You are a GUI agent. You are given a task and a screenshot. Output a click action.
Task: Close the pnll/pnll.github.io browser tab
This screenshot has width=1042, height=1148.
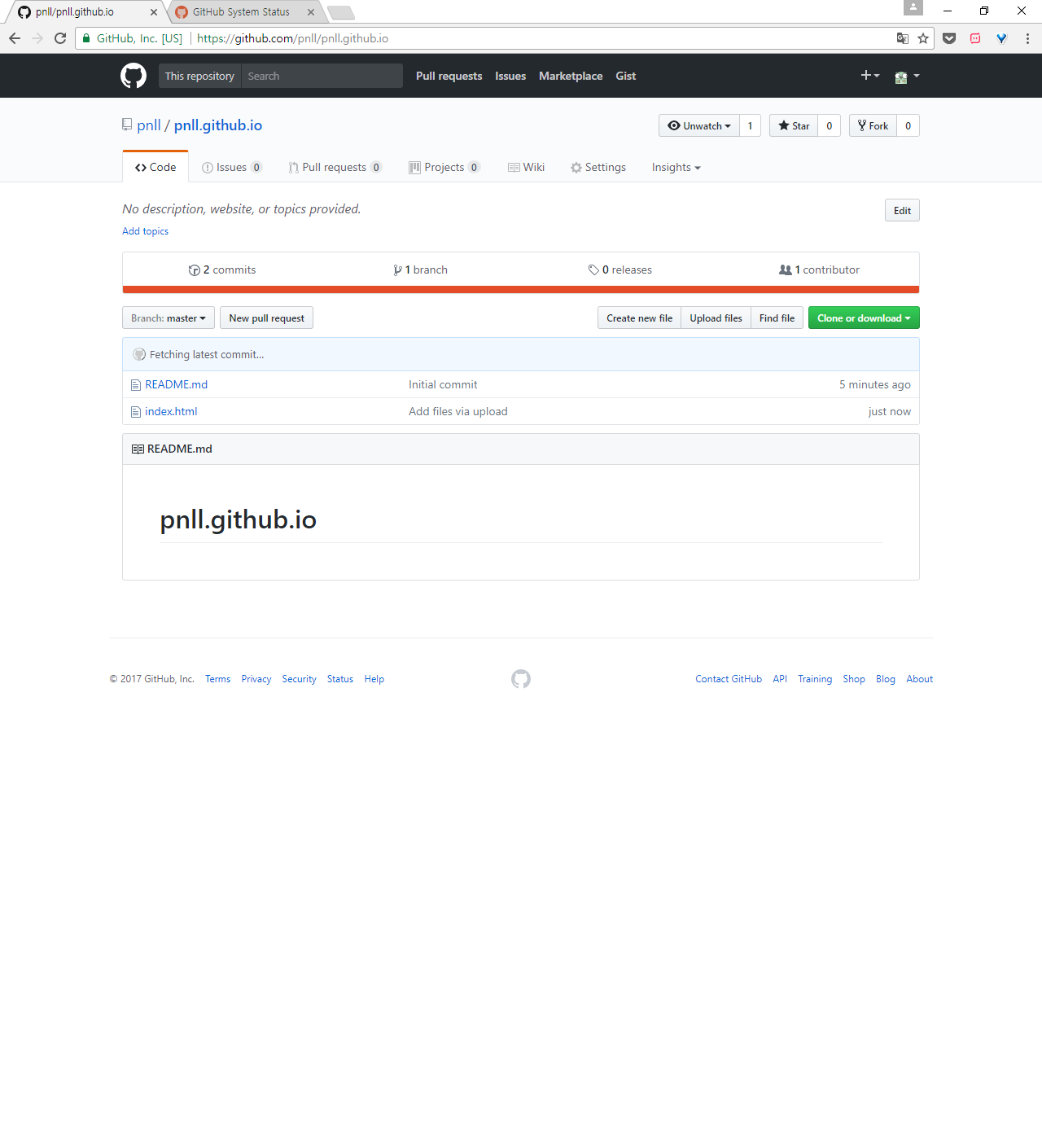pyautogui.click(x=154, y=12)
